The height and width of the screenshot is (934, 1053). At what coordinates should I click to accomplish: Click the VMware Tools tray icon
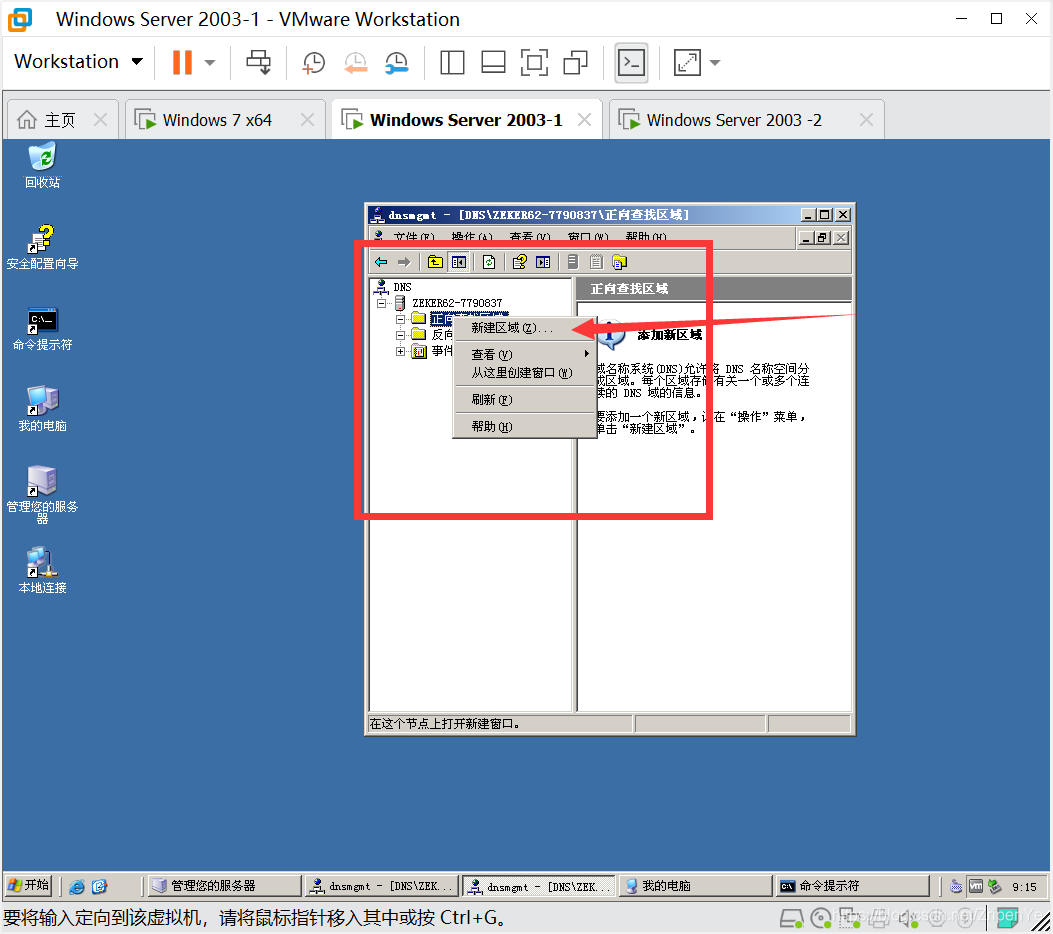click(976, 886)
